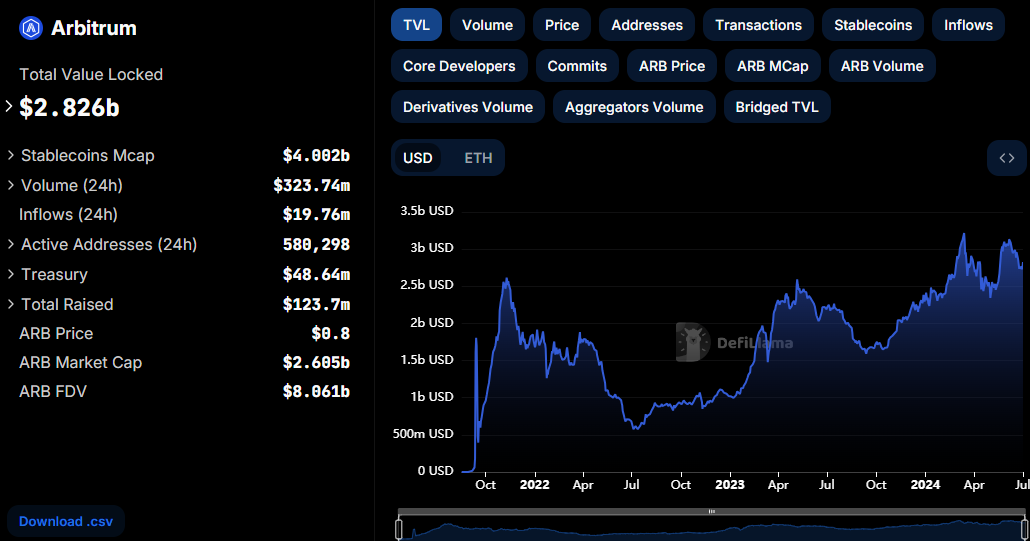Click the $8.061b FDV value

coord(316,391)
